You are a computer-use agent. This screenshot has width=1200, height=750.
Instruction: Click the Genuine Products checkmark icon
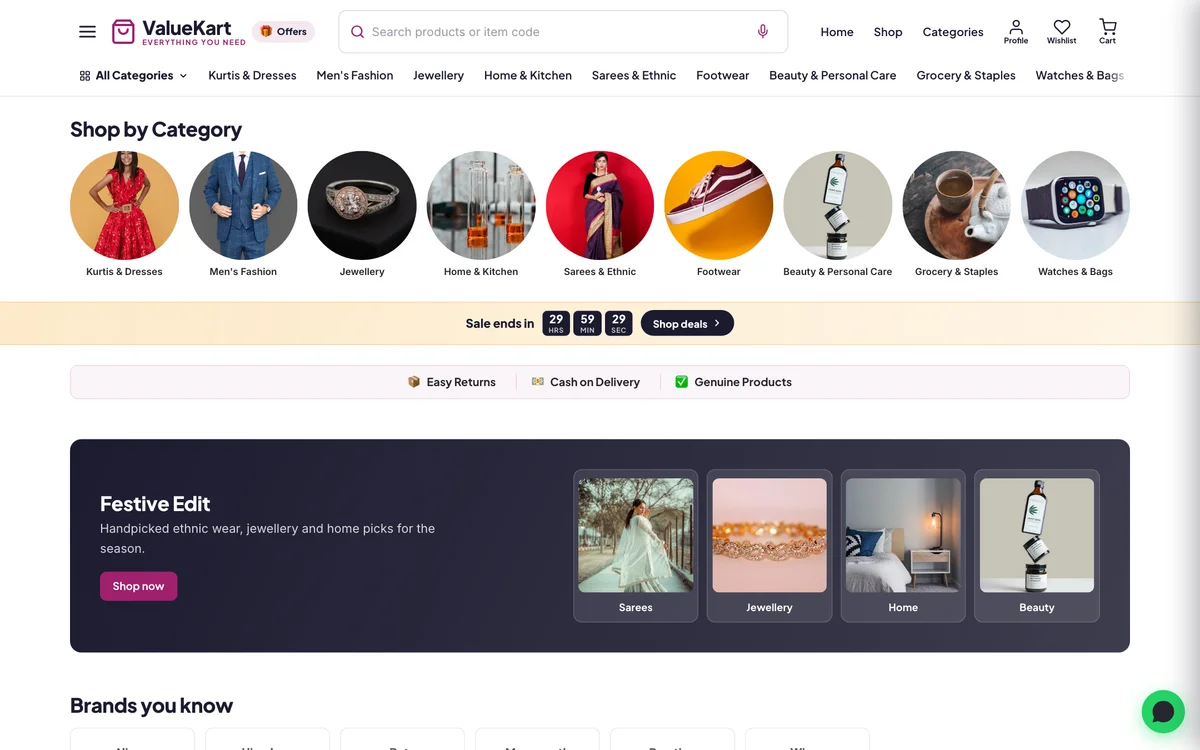coord(682,382)
